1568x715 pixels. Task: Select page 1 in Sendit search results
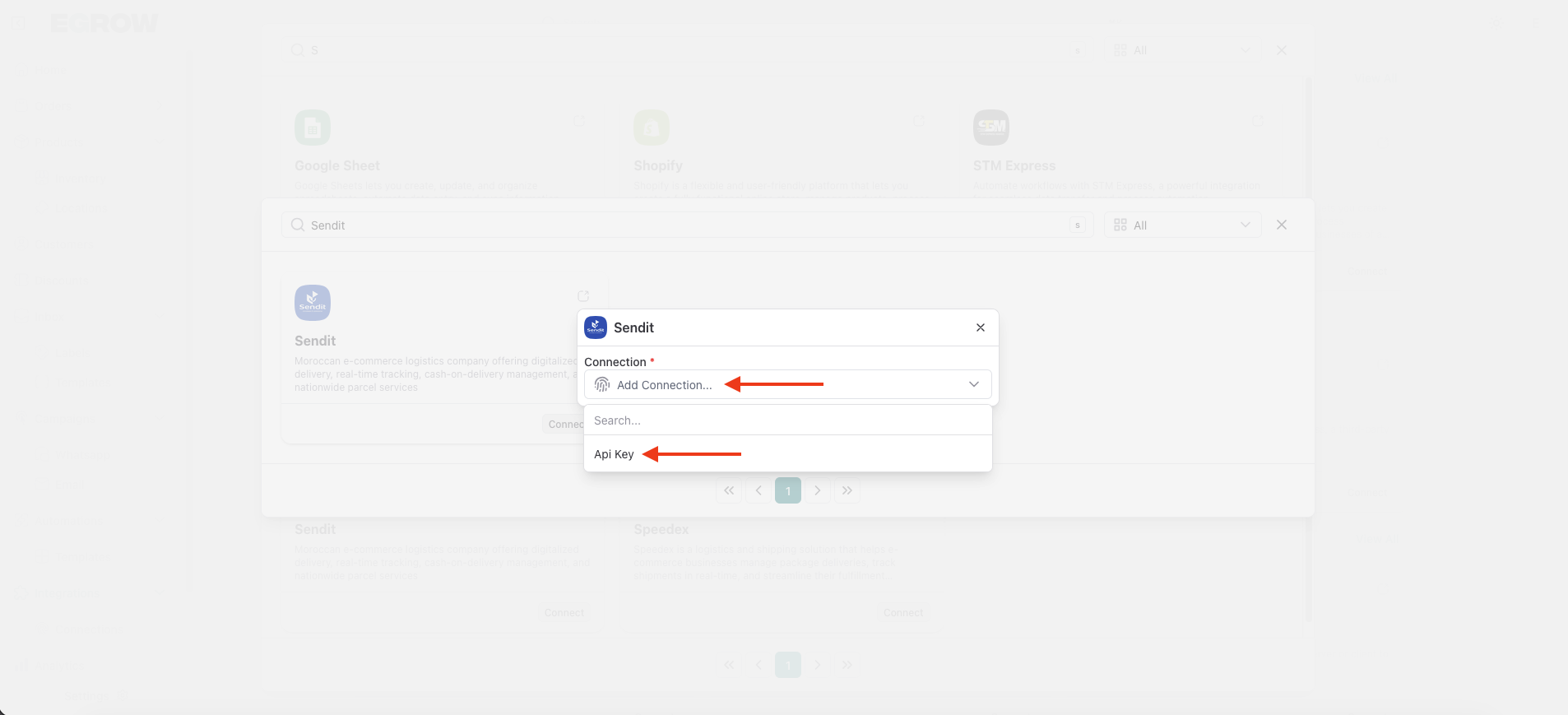(788, 490)
